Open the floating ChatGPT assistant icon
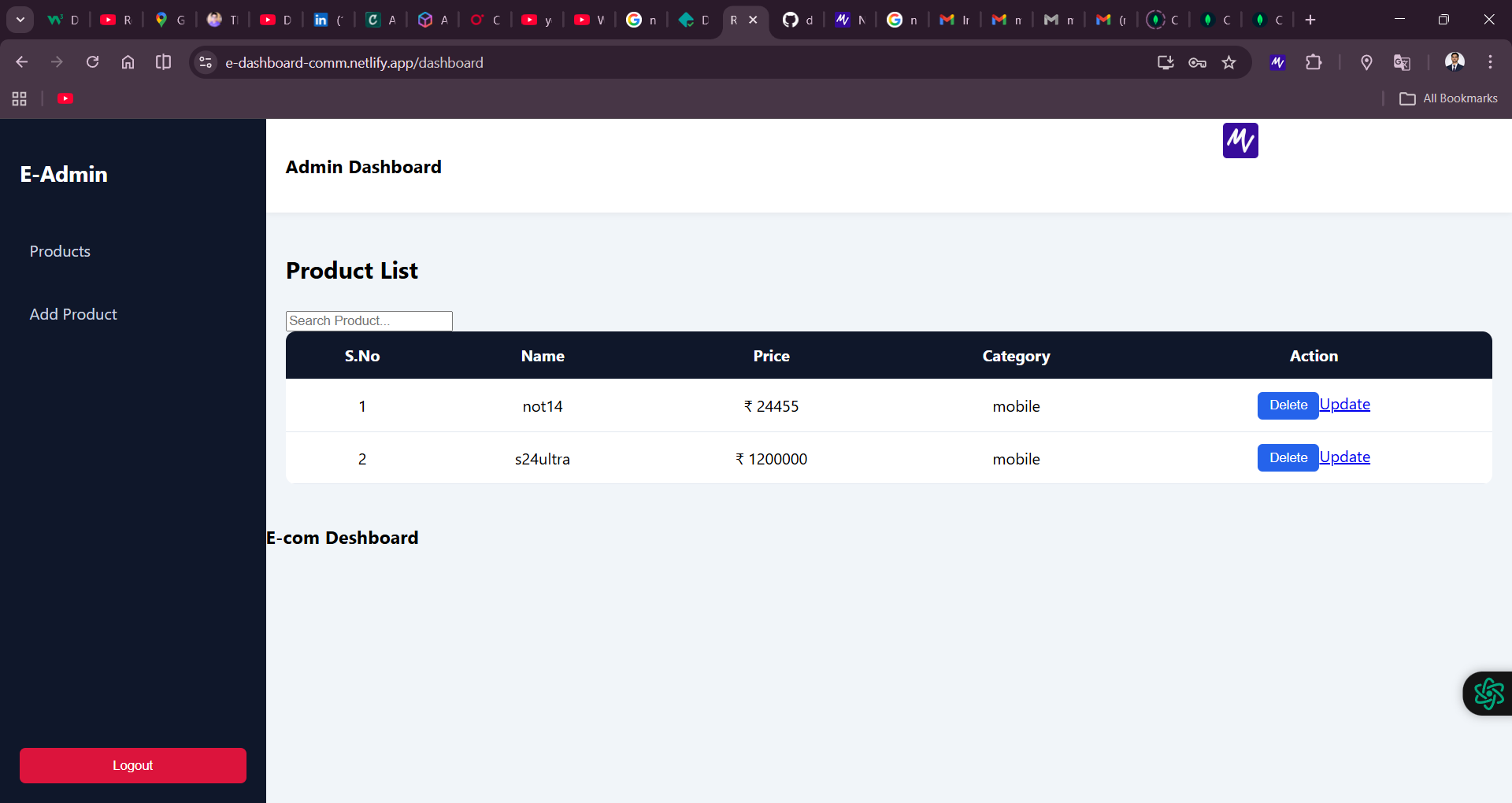Screen dimensions: 1512x803 click(x=1488, y=694)
